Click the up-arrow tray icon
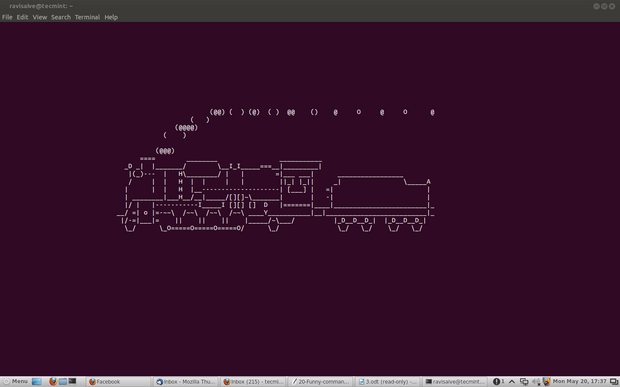The height and width of the screenshot is (387, 620). point(512,381)
